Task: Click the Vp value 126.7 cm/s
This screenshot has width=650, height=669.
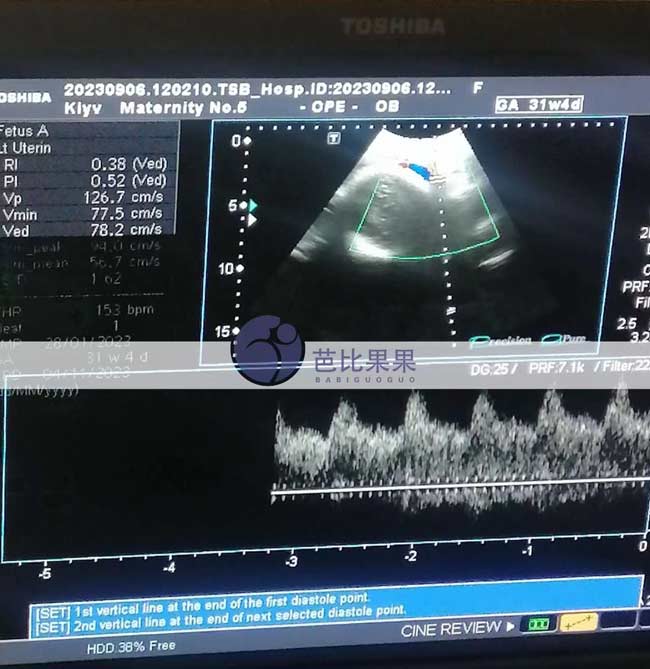Action: coord(123,197)
